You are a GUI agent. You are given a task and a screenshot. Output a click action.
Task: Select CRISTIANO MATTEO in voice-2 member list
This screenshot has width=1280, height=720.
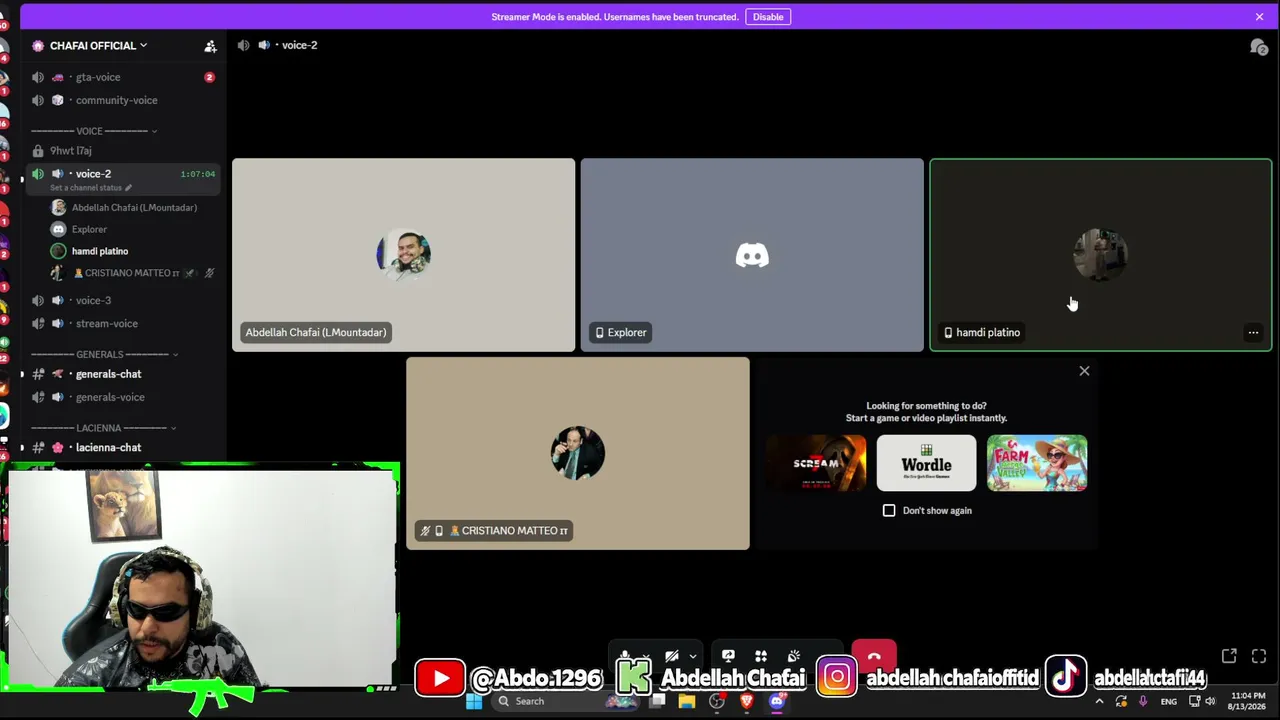pyautogui.click(x=132, y=273)
